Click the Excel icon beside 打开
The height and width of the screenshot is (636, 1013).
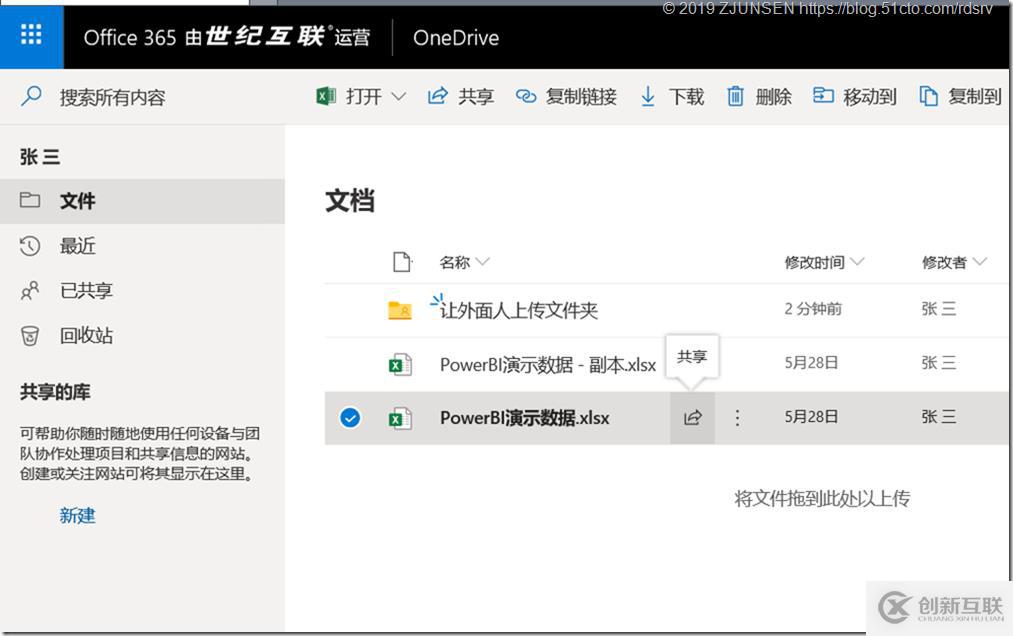[326, 96]
